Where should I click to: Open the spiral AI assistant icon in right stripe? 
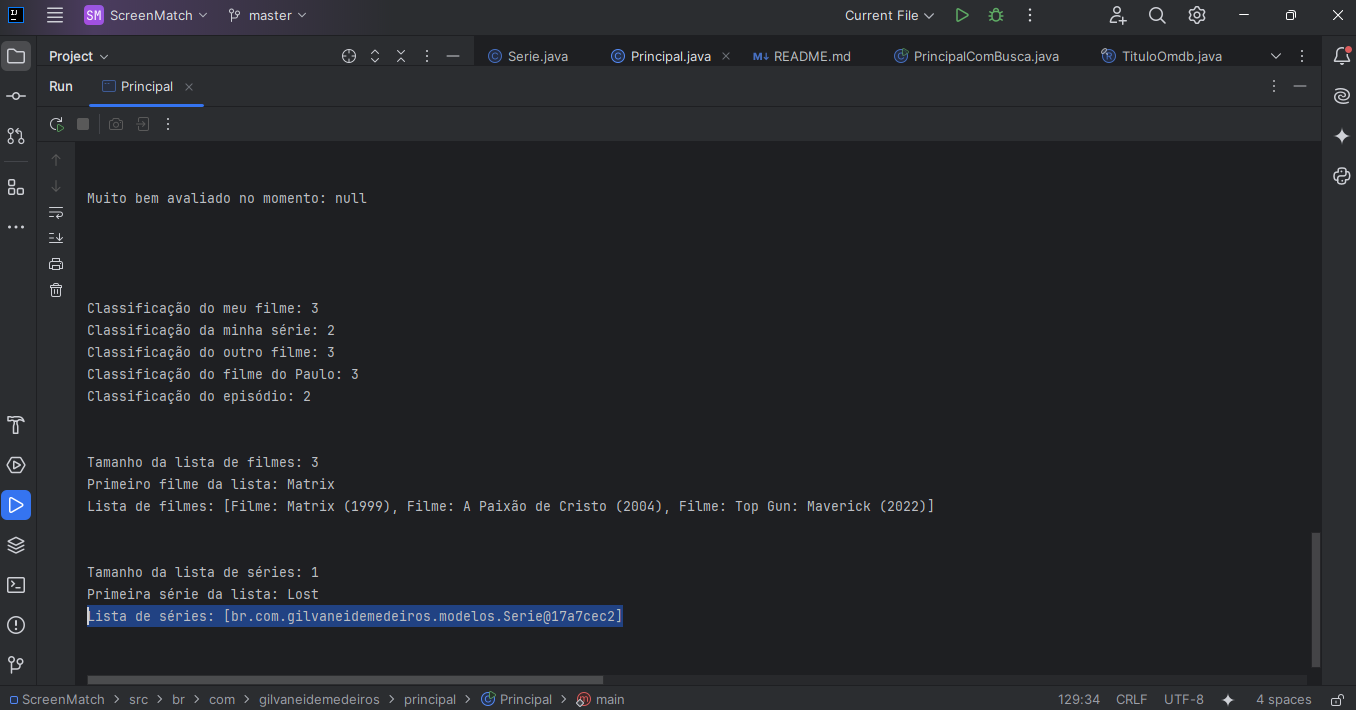pyautogui.click(x=1342, y=96)
